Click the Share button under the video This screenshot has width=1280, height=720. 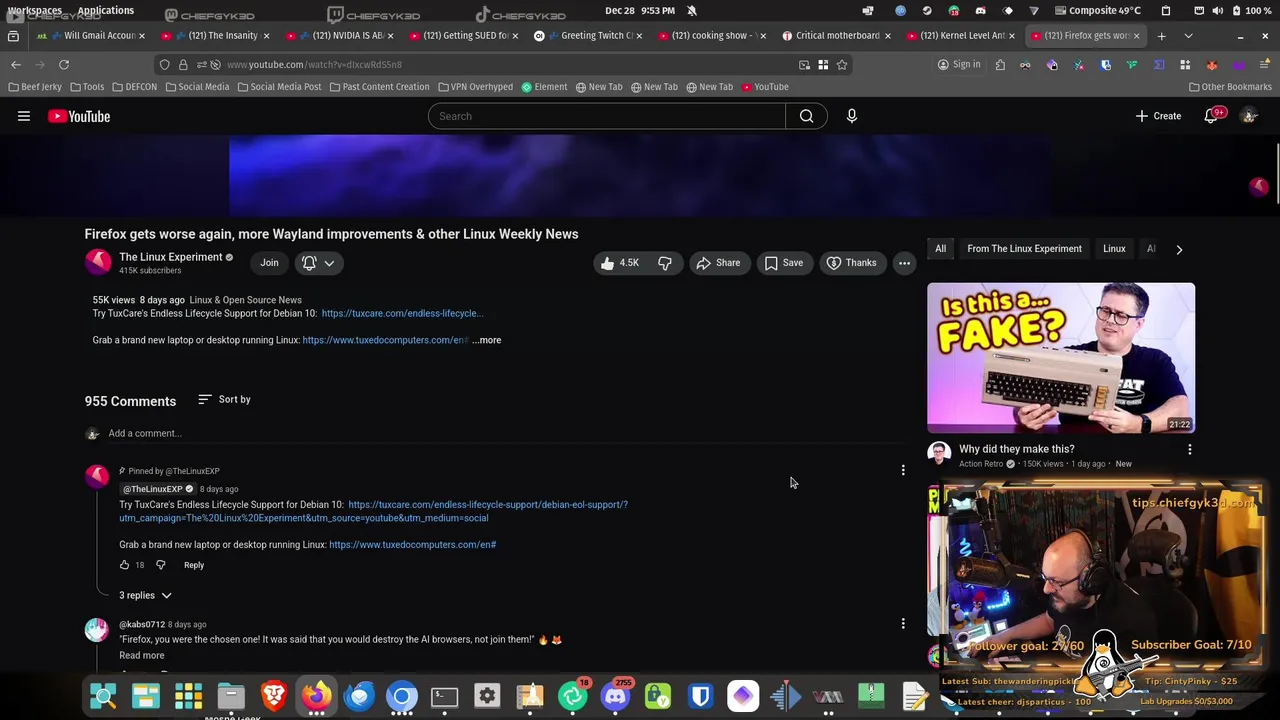pos(717,263)
